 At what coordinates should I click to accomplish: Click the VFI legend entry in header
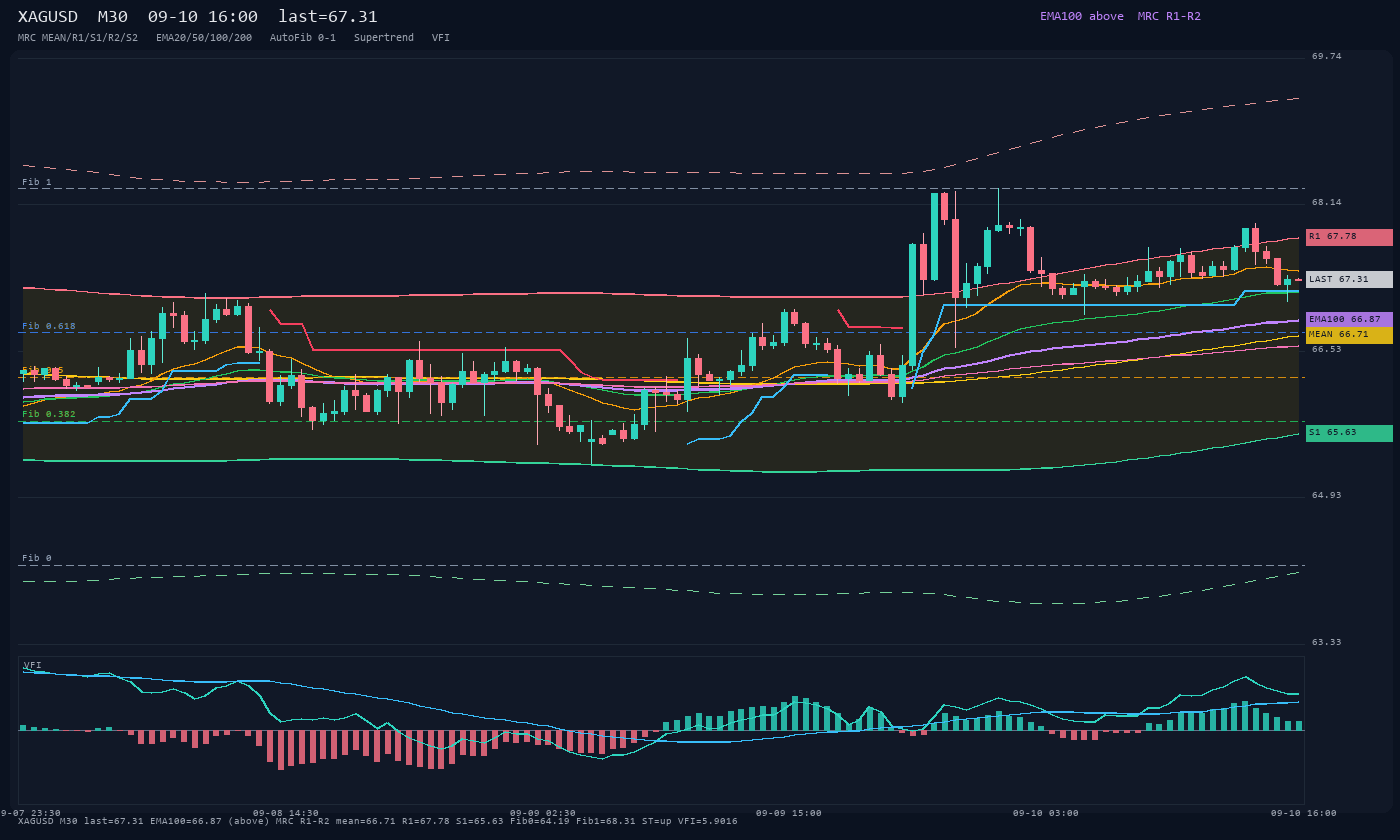(441, 38)
